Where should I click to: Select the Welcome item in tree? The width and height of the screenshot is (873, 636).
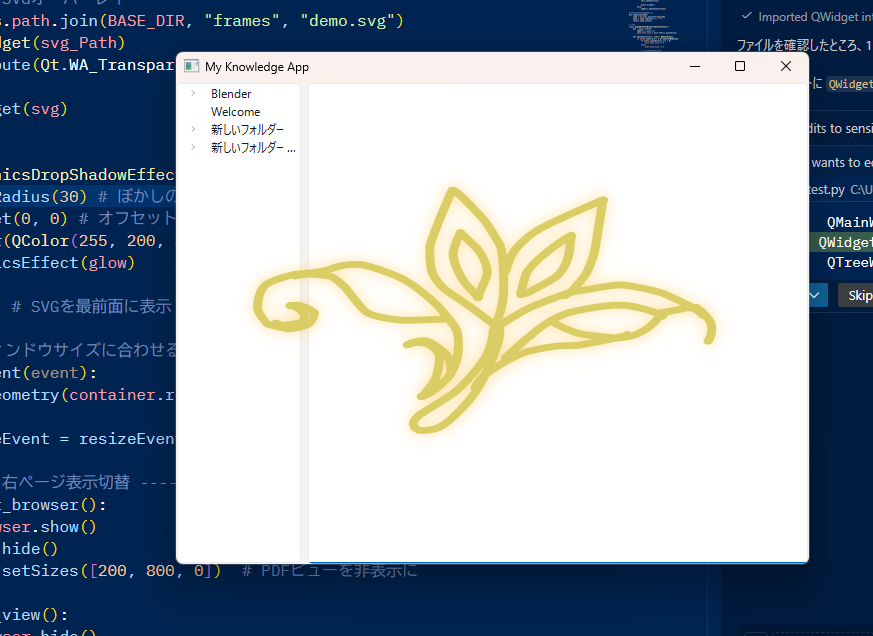click(235, 111)
